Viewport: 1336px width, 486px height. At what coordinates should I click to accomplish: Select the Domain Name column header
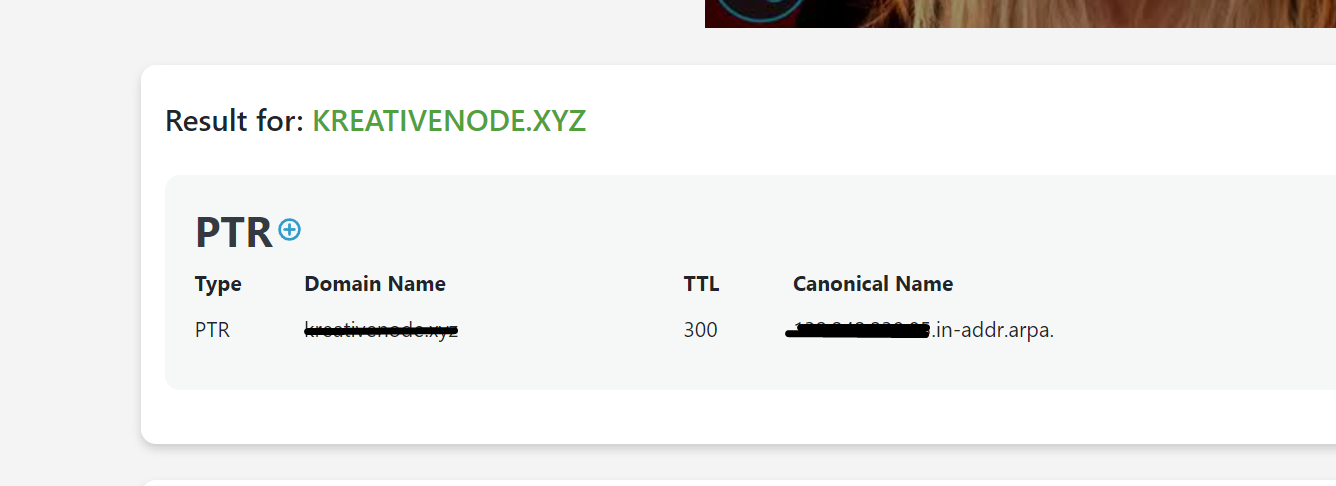375,284
